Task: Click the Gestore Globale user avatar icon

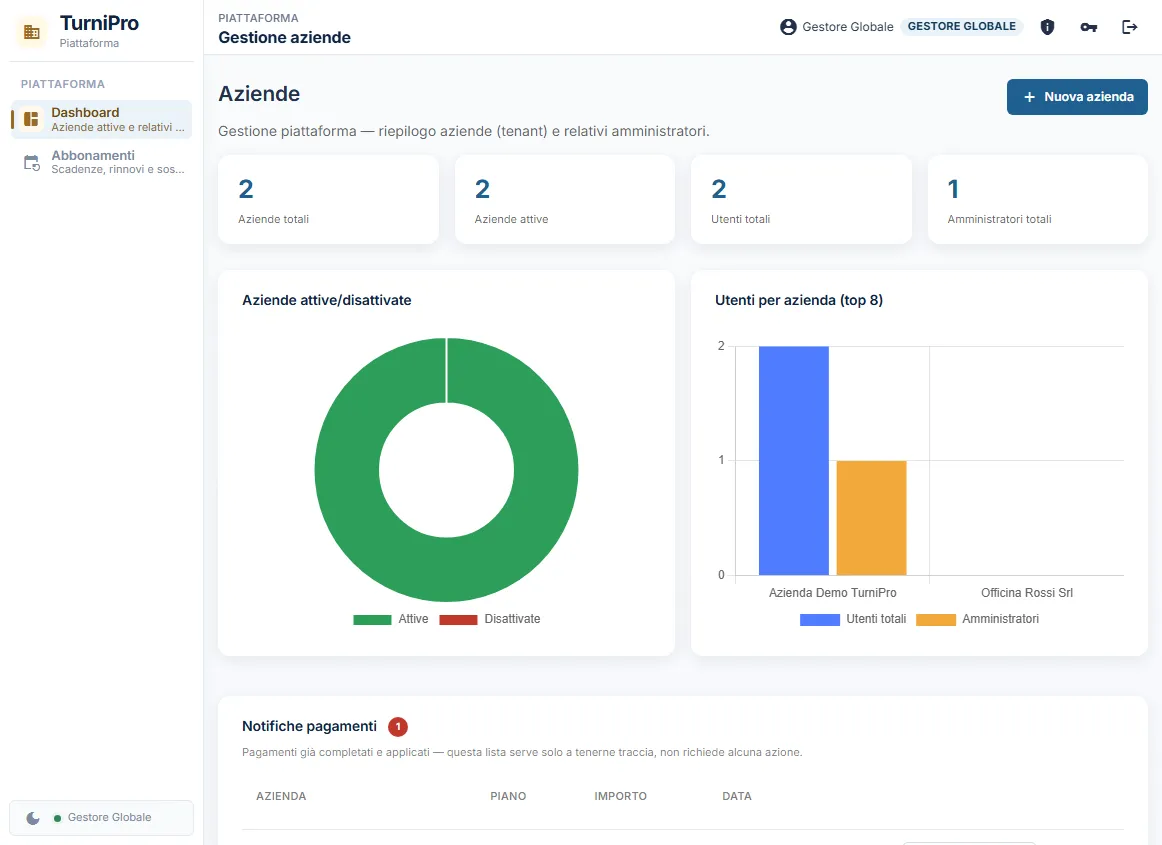Action: 788,27
